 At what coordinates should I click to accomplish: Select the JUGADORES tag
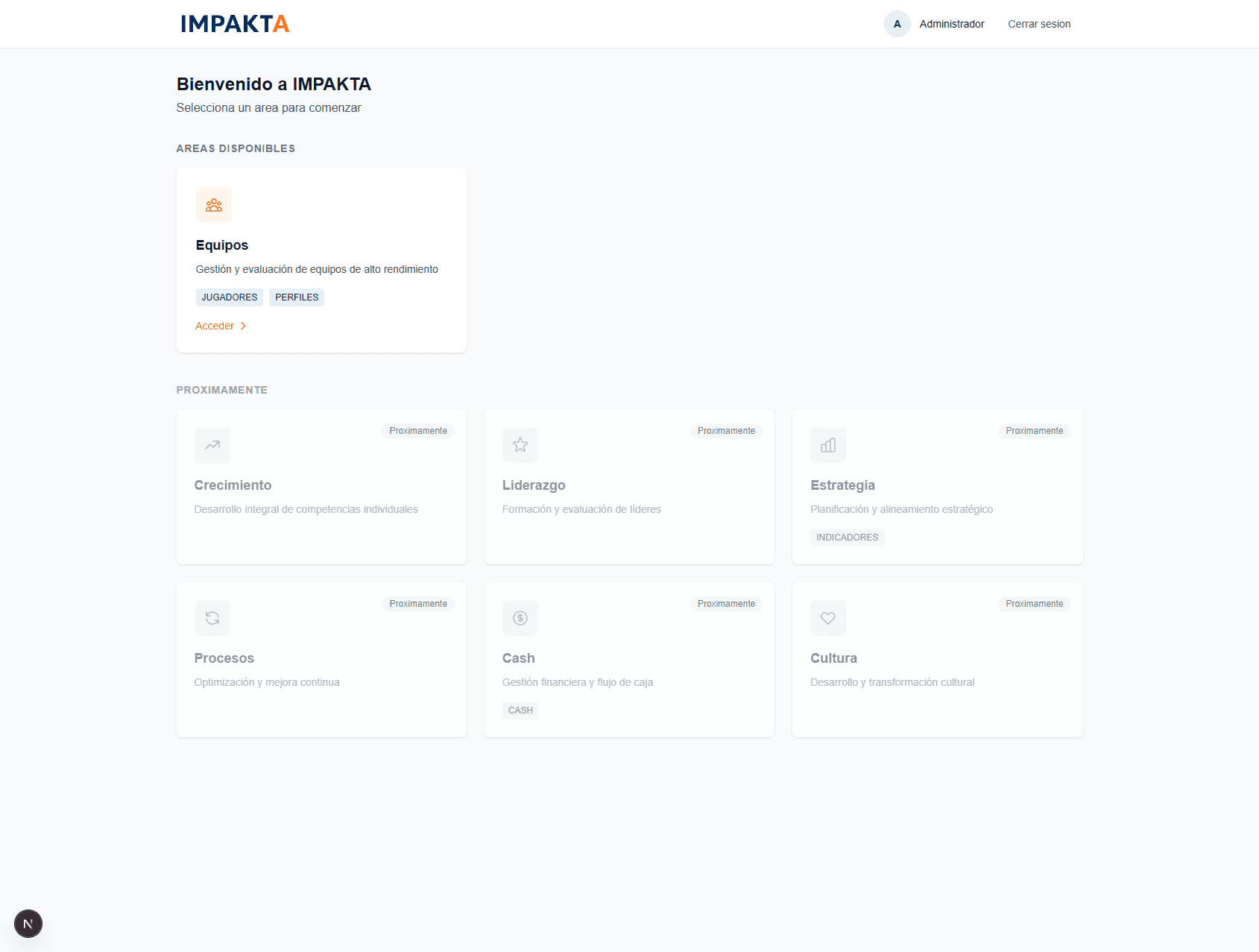coord(230,297)
